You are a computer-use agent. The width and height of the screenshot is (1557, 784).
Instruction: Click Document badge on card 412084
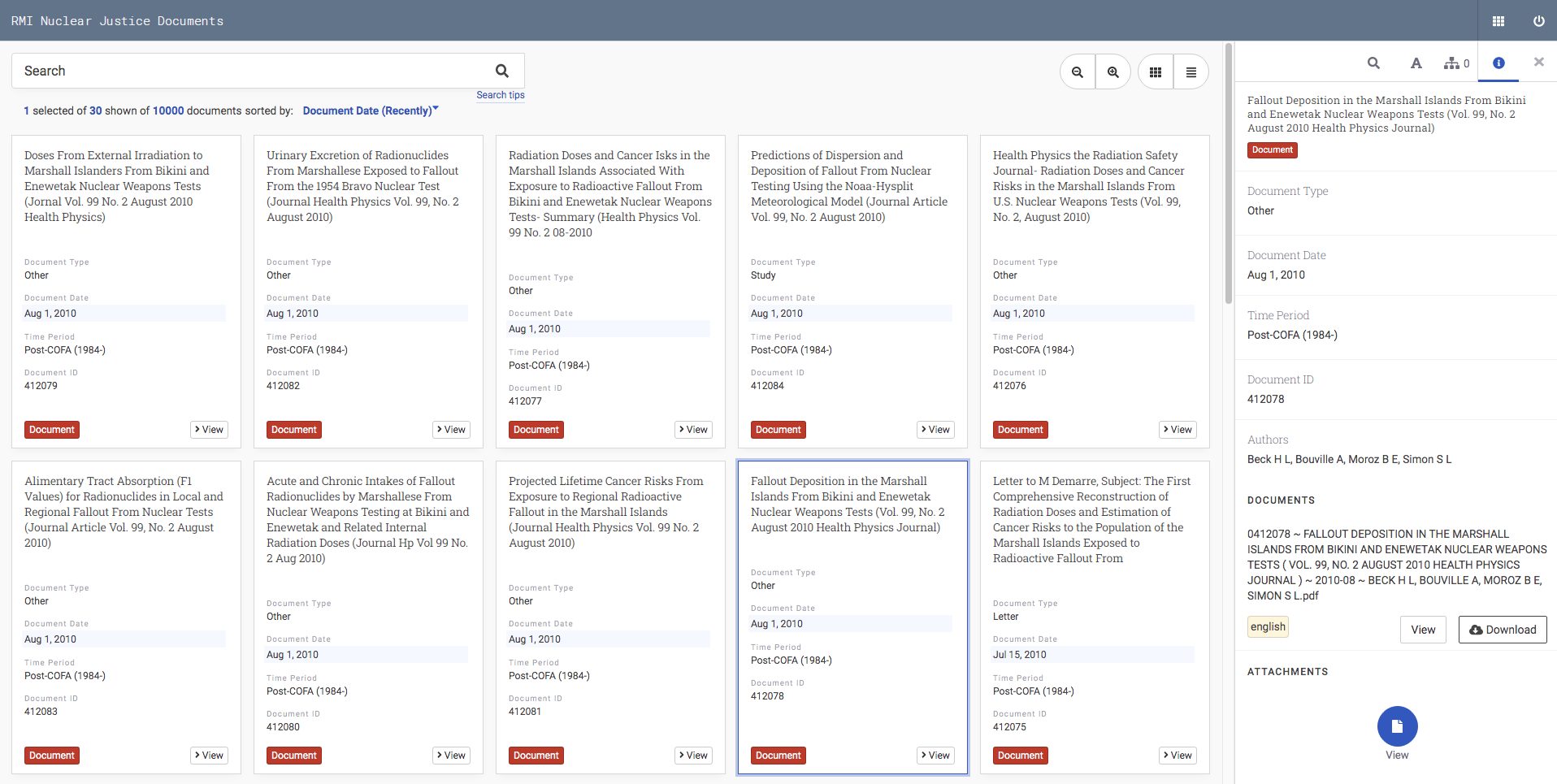[x=778, y=430]
